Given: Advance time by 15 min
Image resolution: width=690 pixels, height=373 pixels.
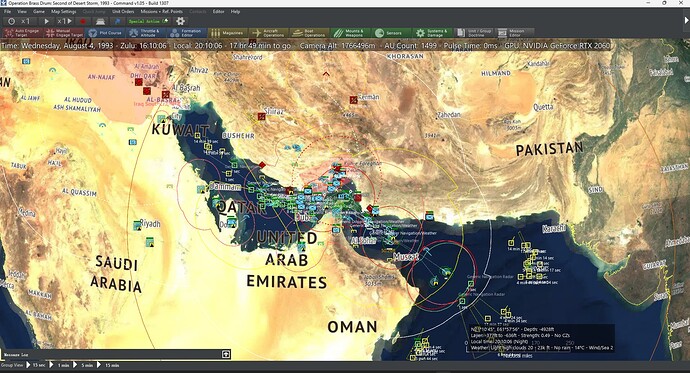Looking at the screenshot, I should 108,365.
